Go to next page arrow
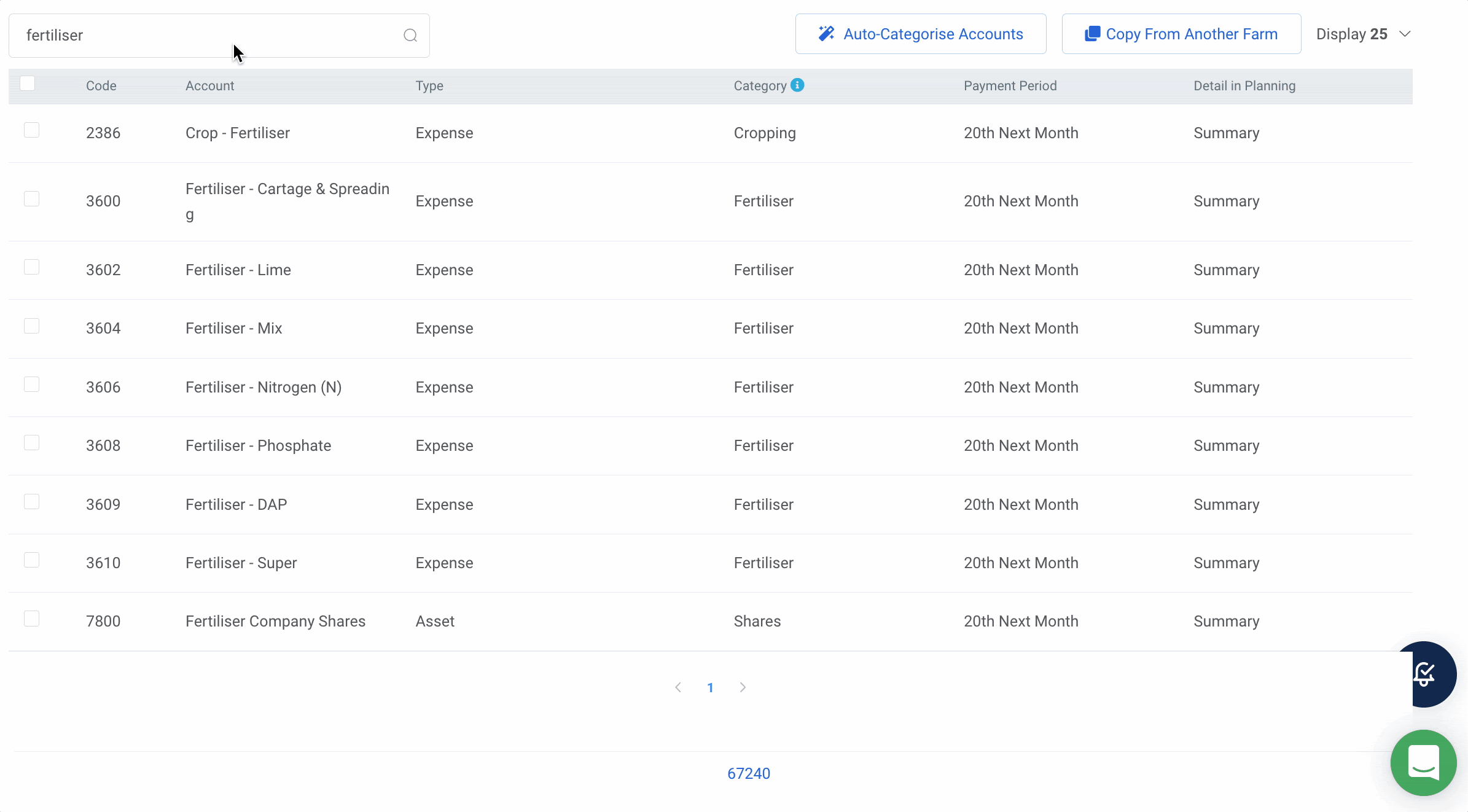 click(743, 687)
